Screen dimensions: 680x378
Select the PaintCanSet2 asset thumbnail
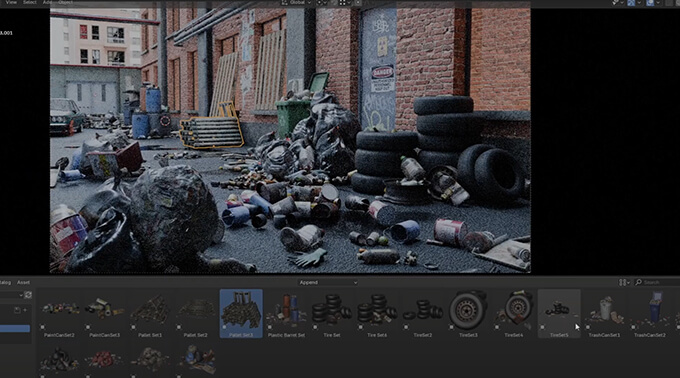click(59, 314)
